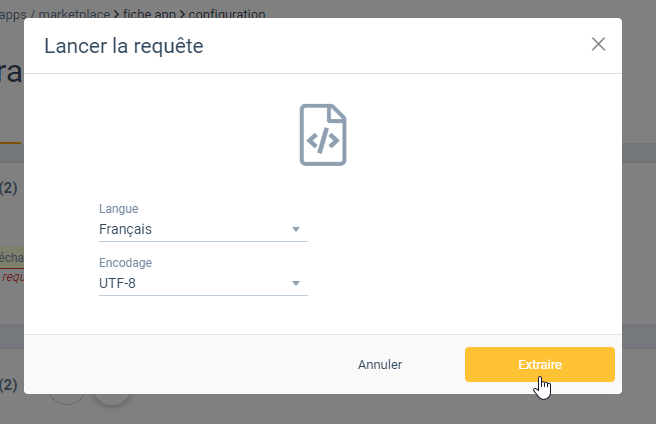Click the Langue dropdown arrow
656x424 pixels.
(x=295, y=229)
